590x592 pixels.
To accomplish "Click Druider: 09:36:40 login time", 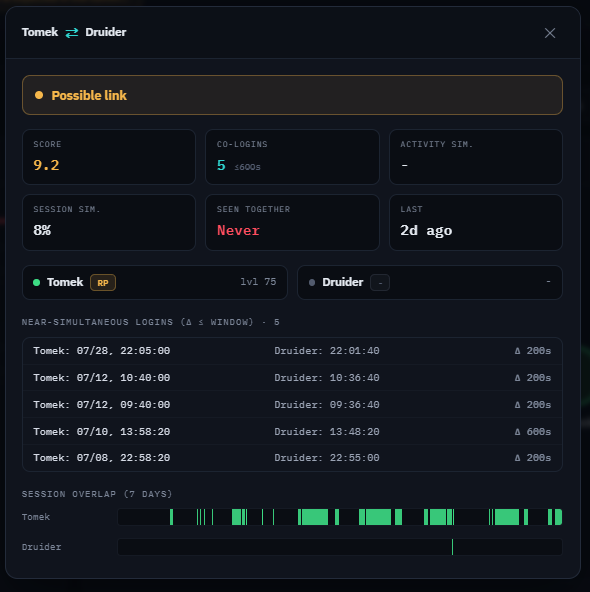I will pyautogui.click(x=327, y=405).
